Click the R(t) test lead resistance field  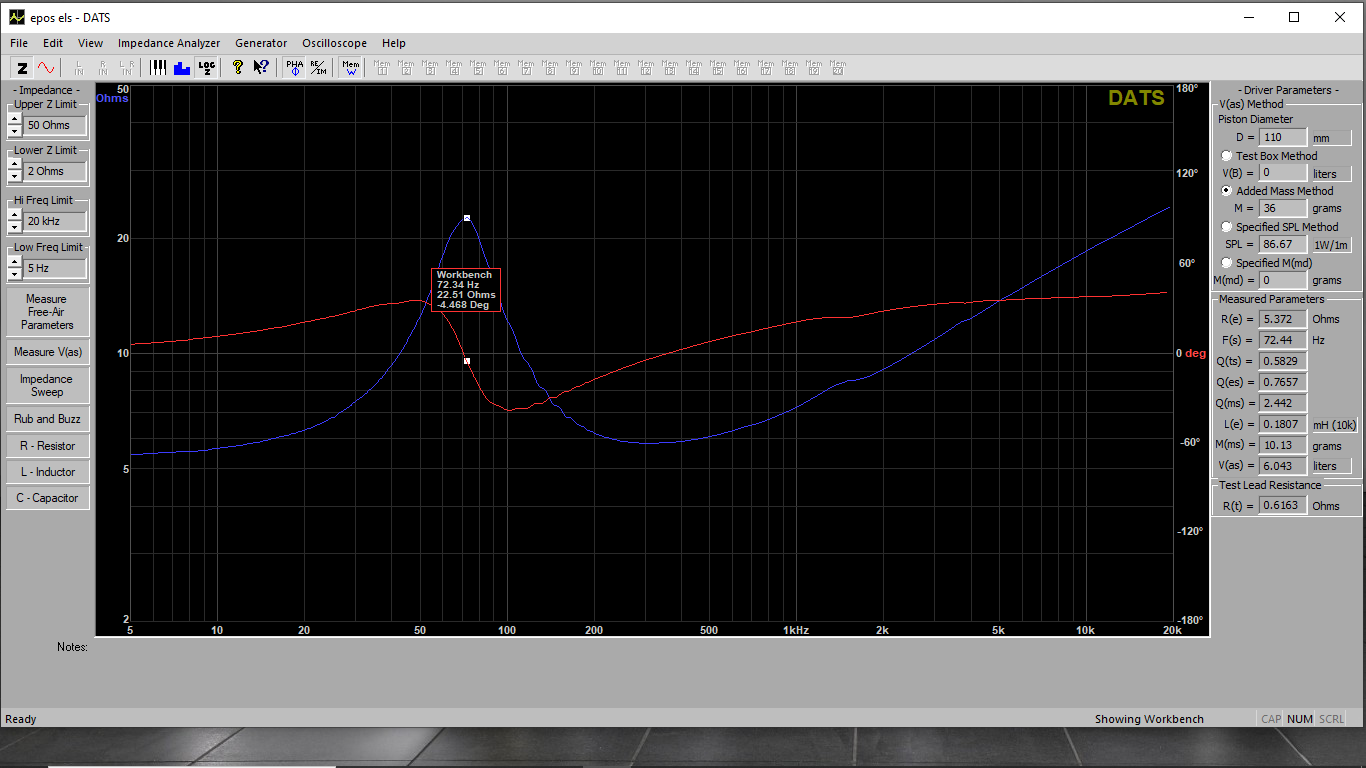pyautogui.click(x=1282, y=505)
